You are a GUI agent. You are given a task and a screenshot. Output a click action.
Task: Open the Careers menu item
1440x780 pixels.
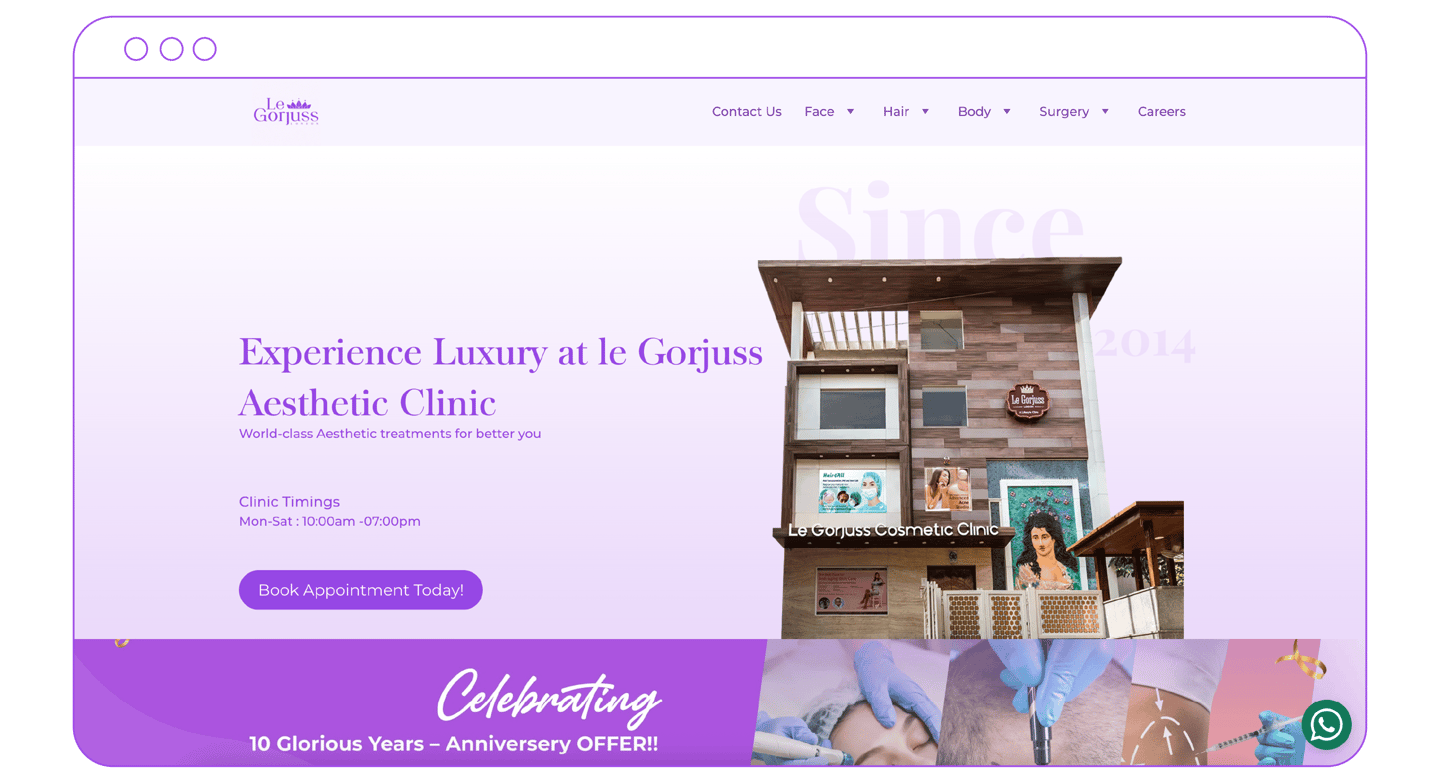tap(1162, 112)
